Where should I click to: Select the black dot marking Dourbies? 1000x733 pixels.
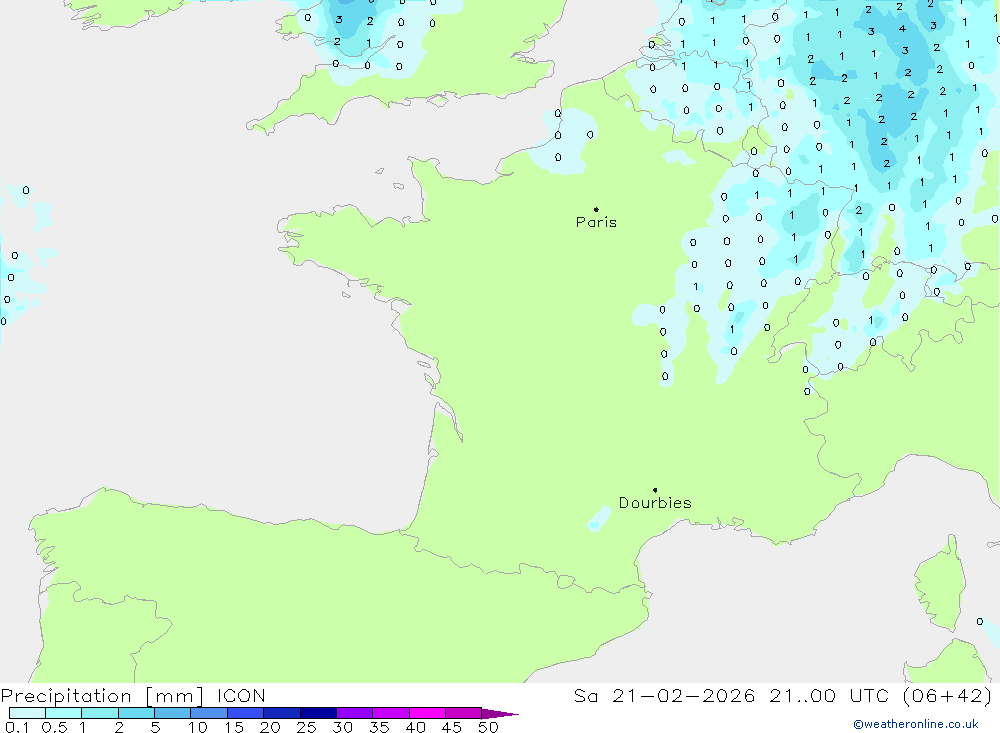pos(655,490)
